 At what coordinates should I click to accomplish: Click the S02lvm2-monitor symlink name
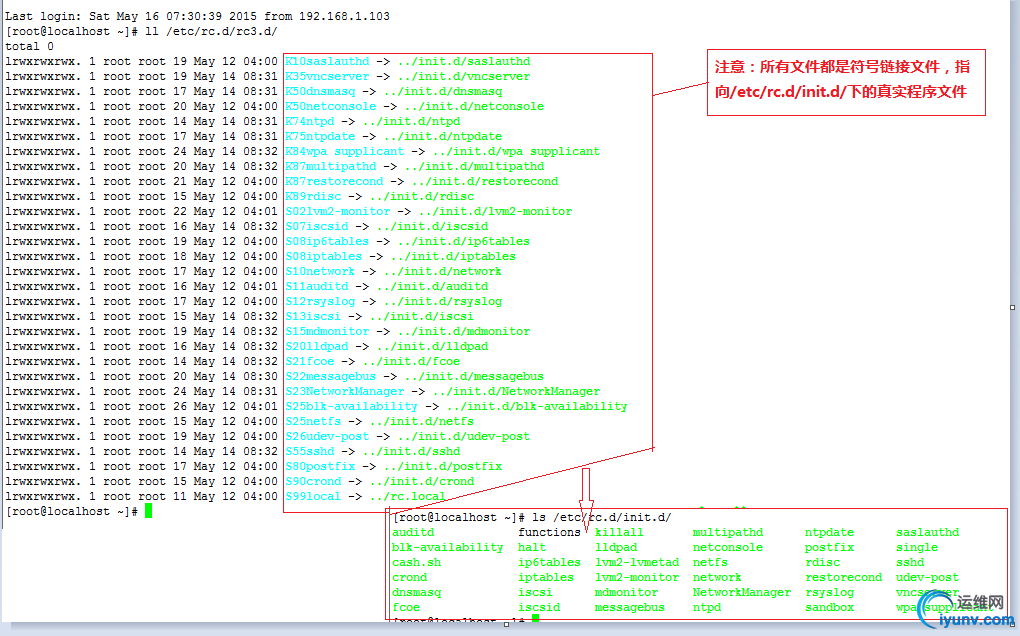pyautogui.click(x=338, y=211)
